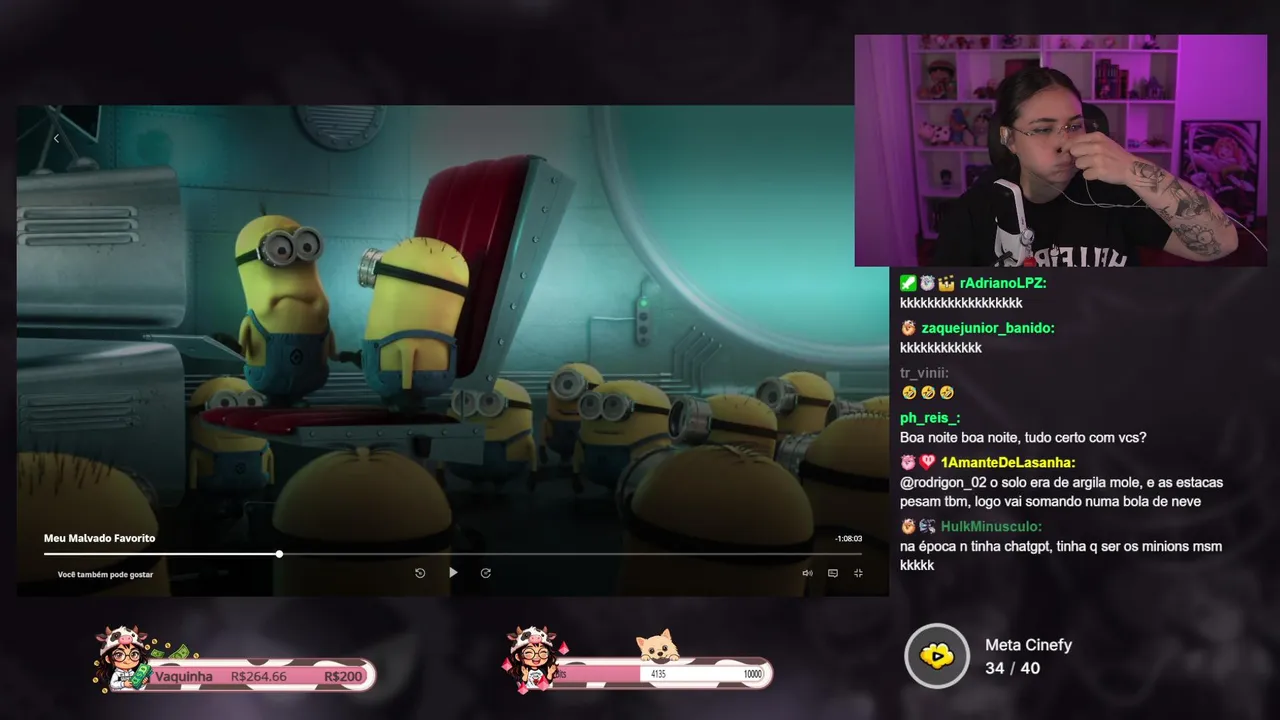Click the @rodrigon_02 mention in chat

(x=943, y=483)
